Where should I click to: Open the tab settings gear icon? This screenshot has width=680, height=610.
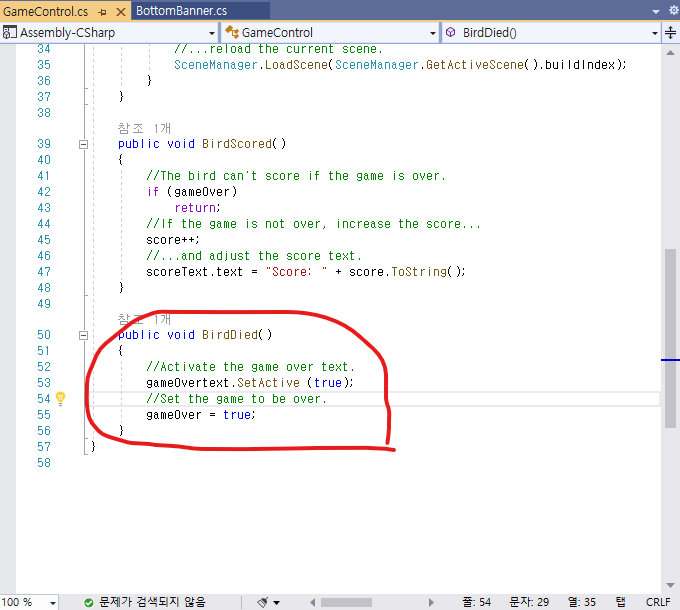click(674, 10)
